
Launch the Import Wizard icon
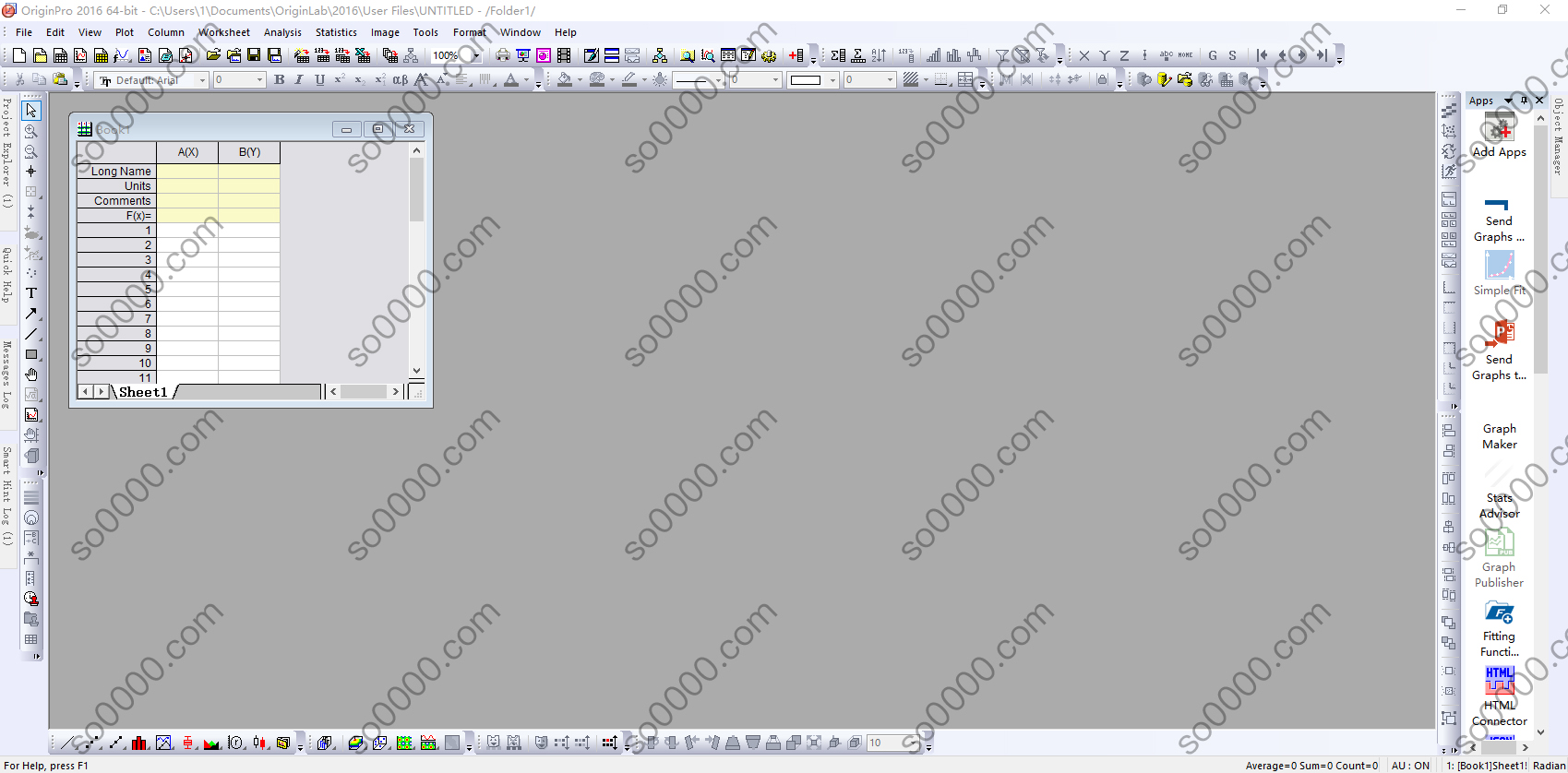[302, 55]
